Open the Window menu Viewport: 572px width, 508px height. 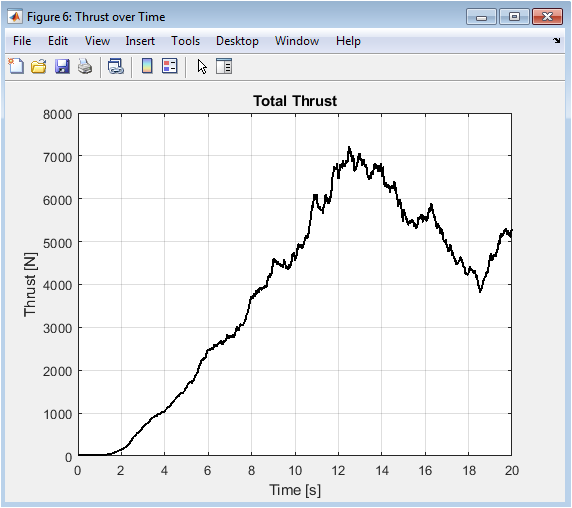tap(297, 41)
